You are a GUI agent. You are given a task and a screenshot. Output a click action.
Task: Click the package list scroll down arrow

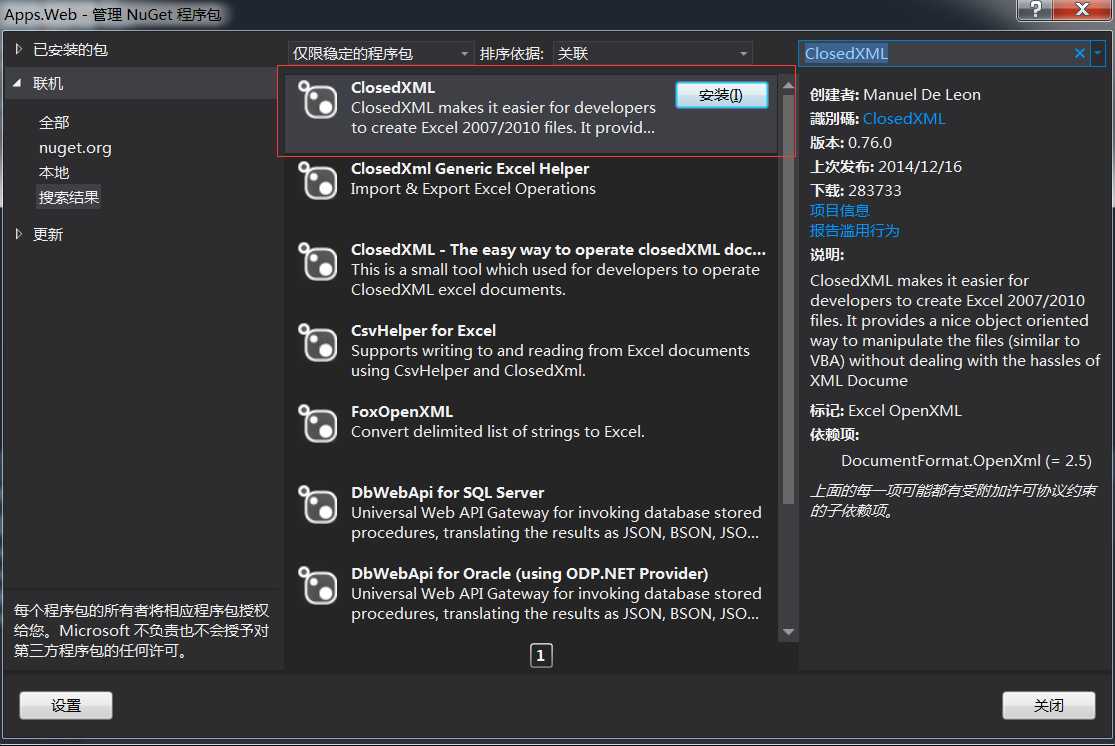(x=788, y=632)
